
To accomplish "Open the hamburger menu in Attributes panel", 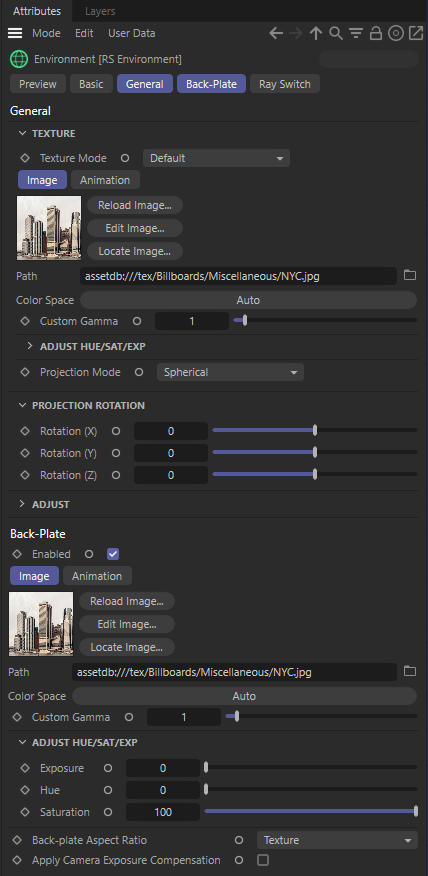I will pos(15,34).
